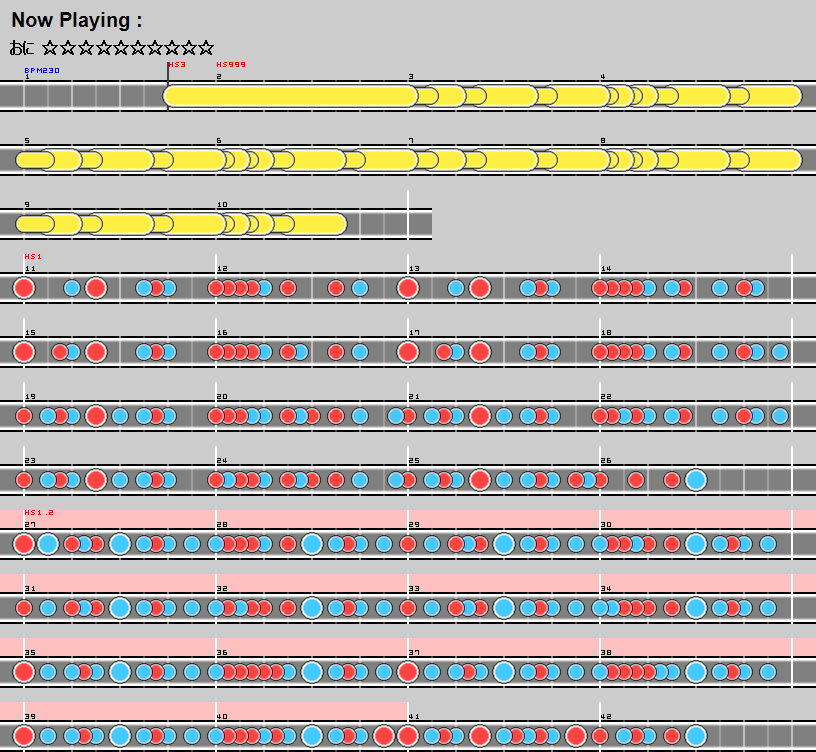This screenshot has width=816, height=752.
Task: Click the large red note starting measure 15
Action: click(x=24, y=352)
